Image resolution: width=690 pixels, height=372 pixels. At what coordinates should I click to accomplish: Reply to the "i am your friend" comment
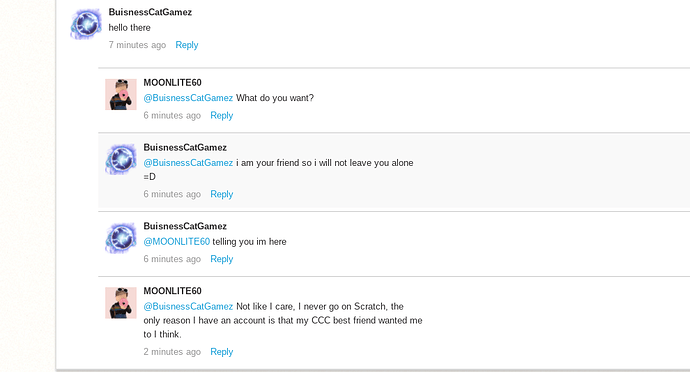coord(221,194)
